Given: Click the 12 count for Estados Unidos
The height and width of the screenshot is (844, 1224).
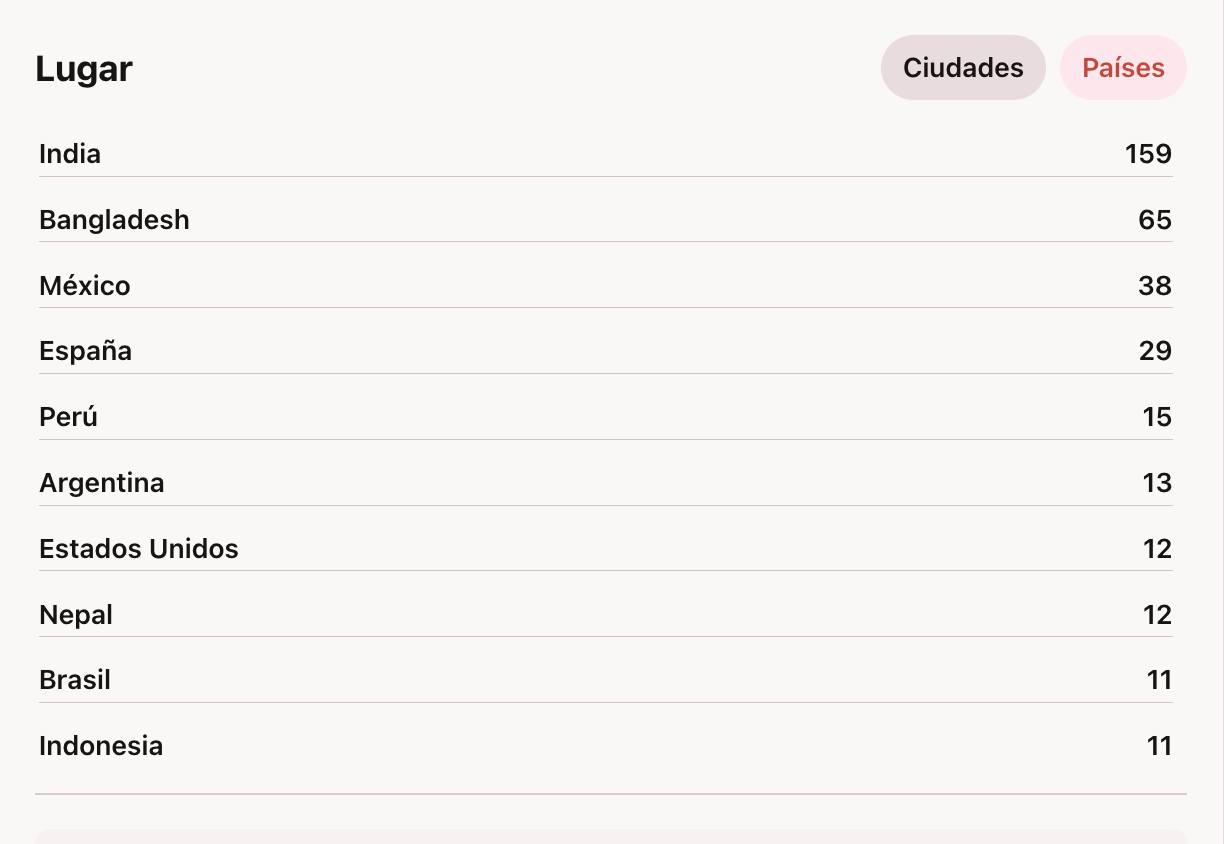Looking at the screenshot, I should coord(1157,549).
